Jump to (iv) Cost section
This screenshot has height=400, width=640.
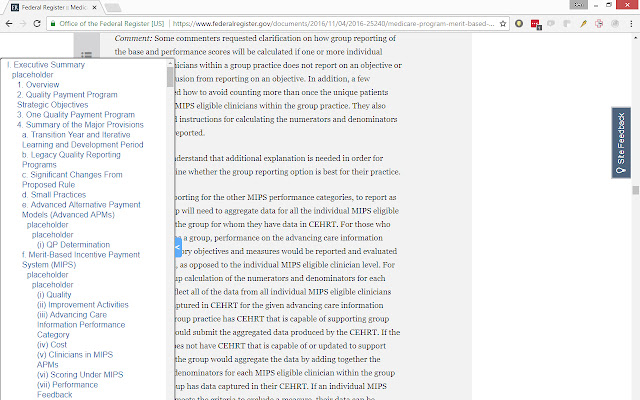pos(52,344)
